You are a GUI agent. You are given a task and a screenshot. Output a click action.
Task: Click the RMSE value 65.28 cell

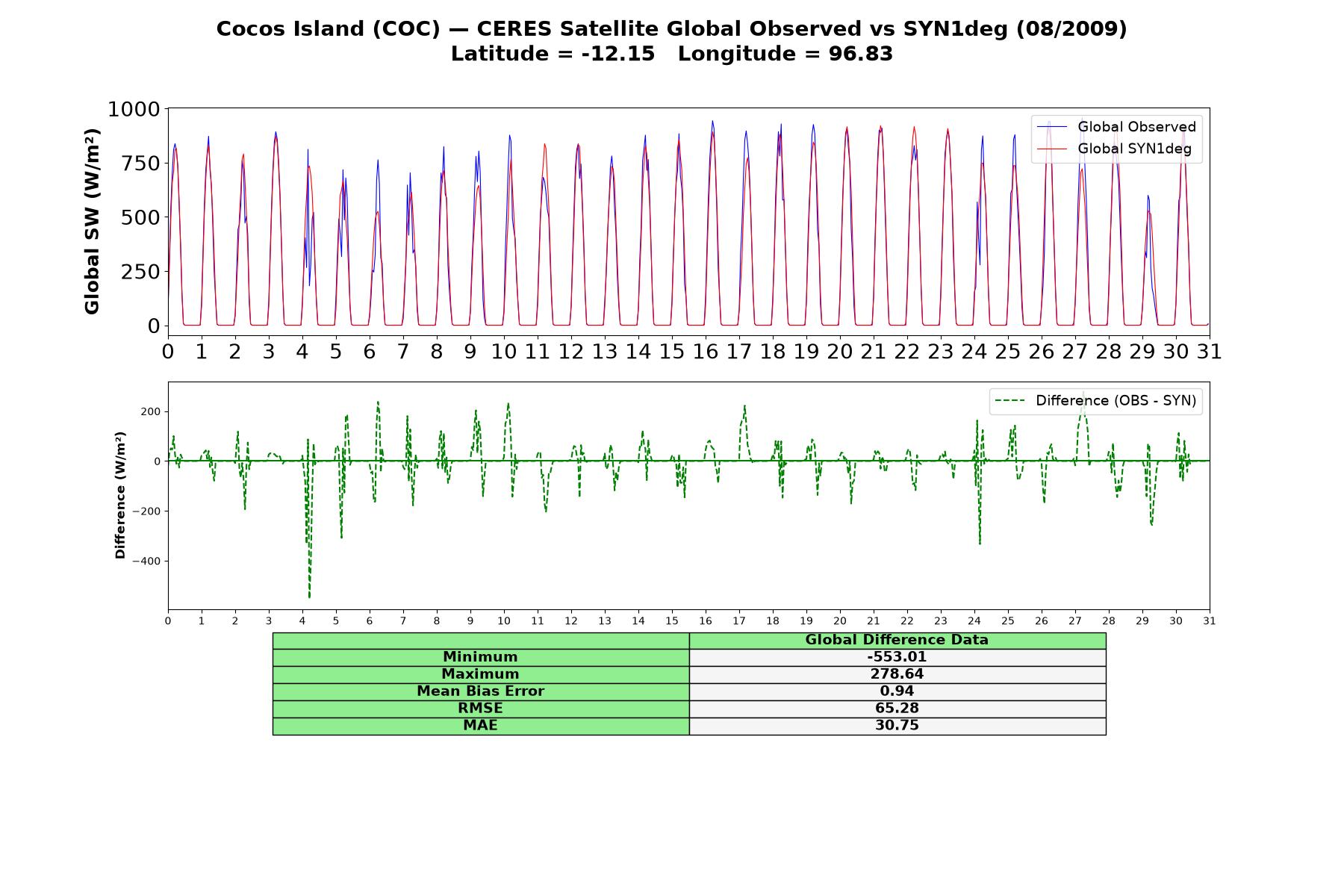(897, 709)
